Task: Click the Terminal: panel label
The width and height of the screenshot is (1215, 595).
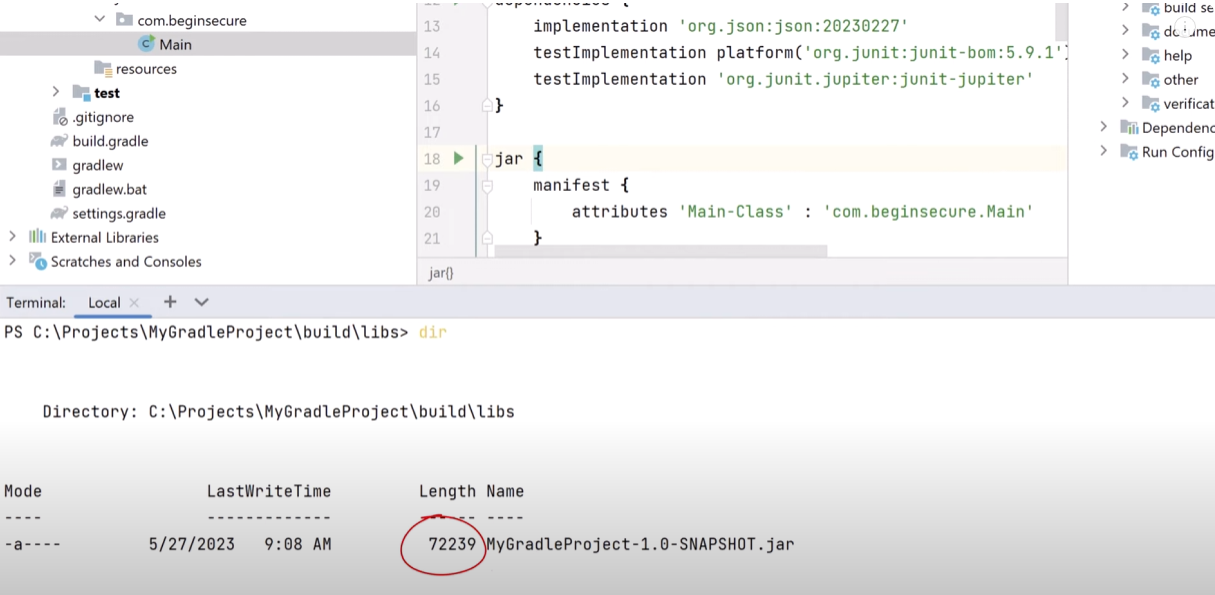Action: 36,302
